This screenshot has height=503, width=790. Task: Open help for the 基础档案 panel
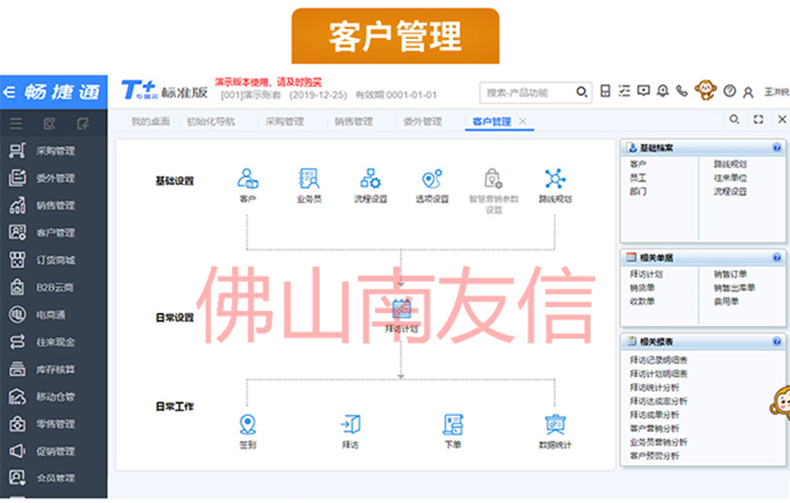[777, 148]
